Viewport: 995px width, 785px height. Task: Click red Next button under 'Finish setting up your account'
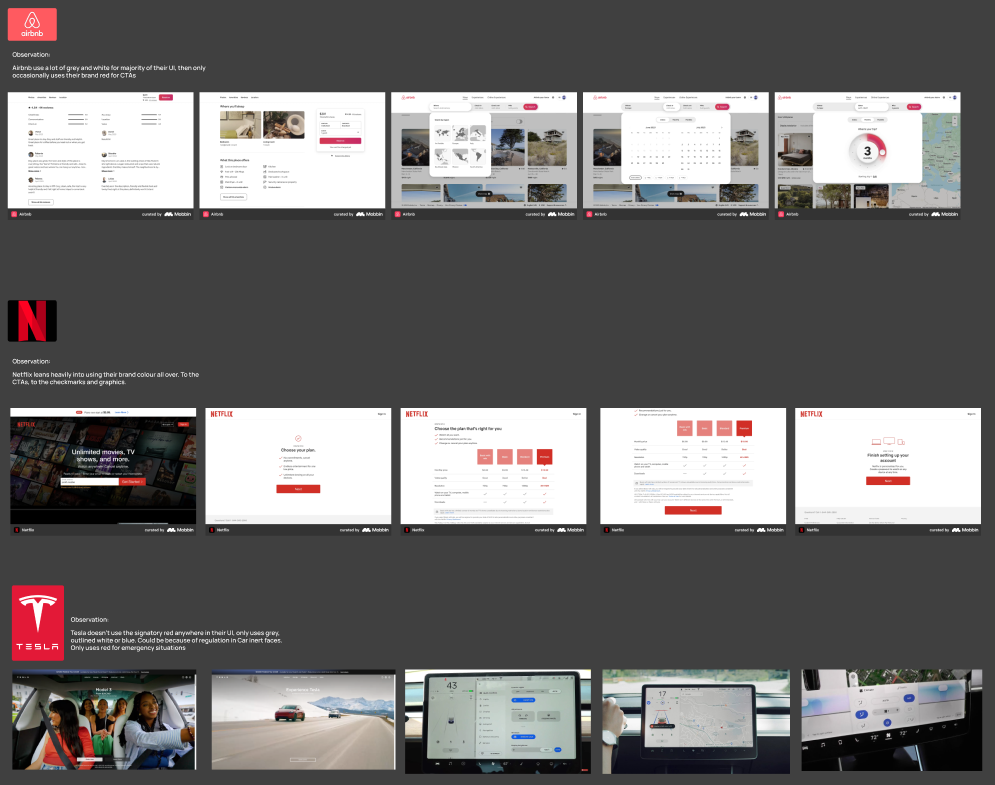888,481
